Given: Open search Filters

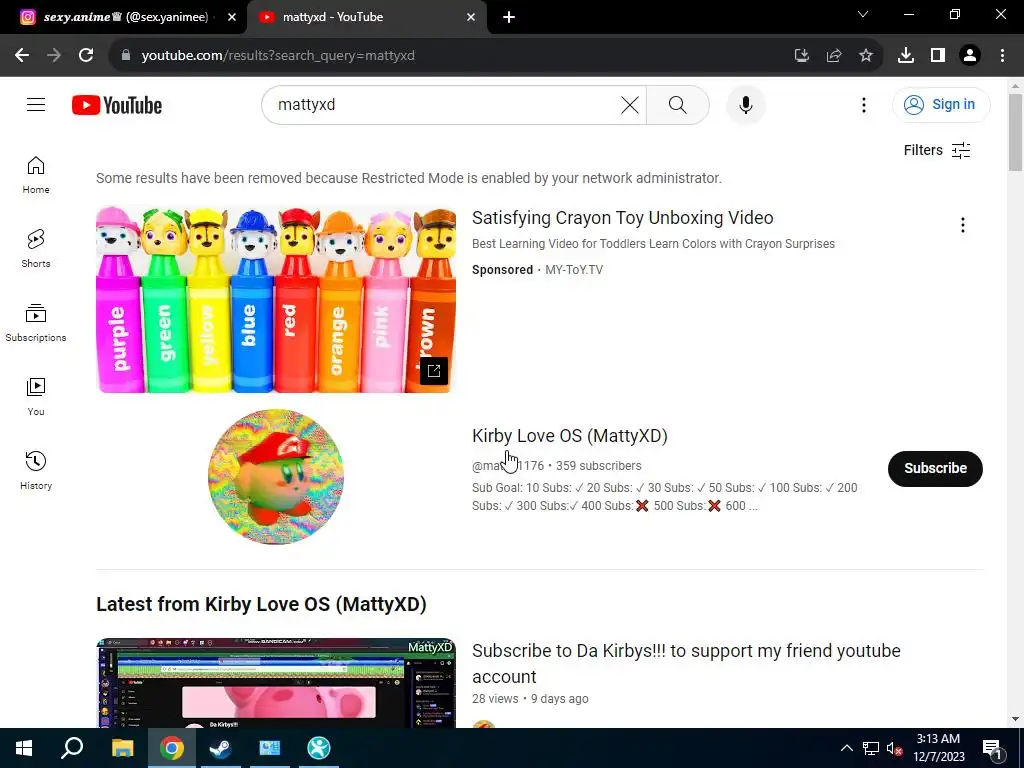Looking at the screenshot, I should pos(937,150).
